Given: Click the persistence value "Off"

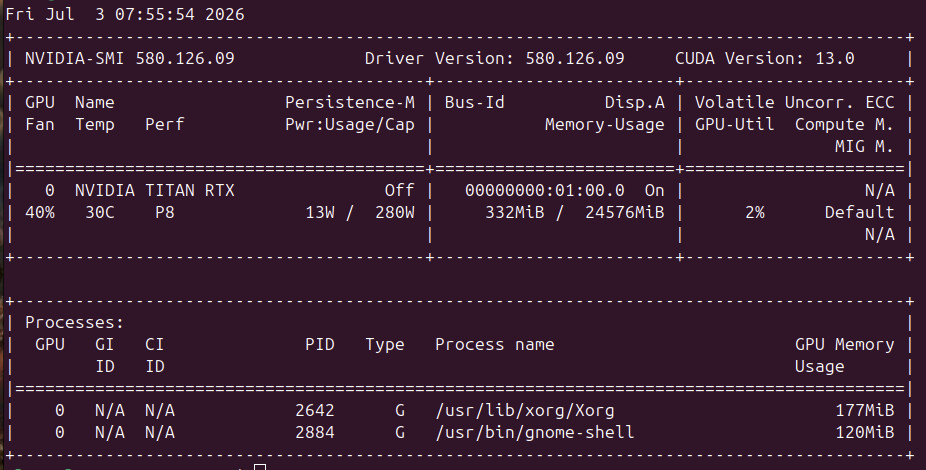Looking at the screenshot, I should pos(400,191).
